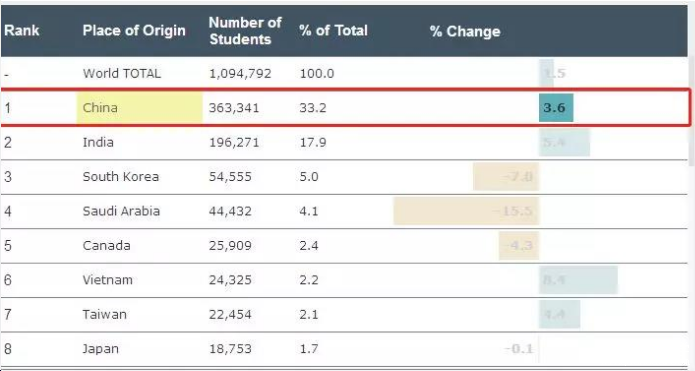Select the India row name
The image size is (695, 371).
[x=98, y=142]
